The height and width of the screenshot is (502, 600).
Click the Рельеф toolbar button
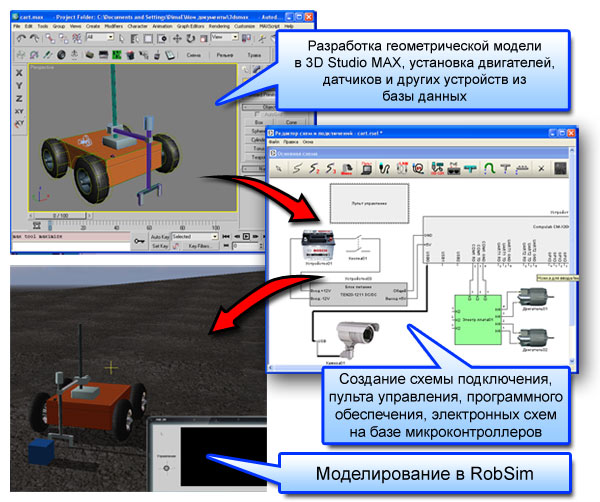coord(225,55)
